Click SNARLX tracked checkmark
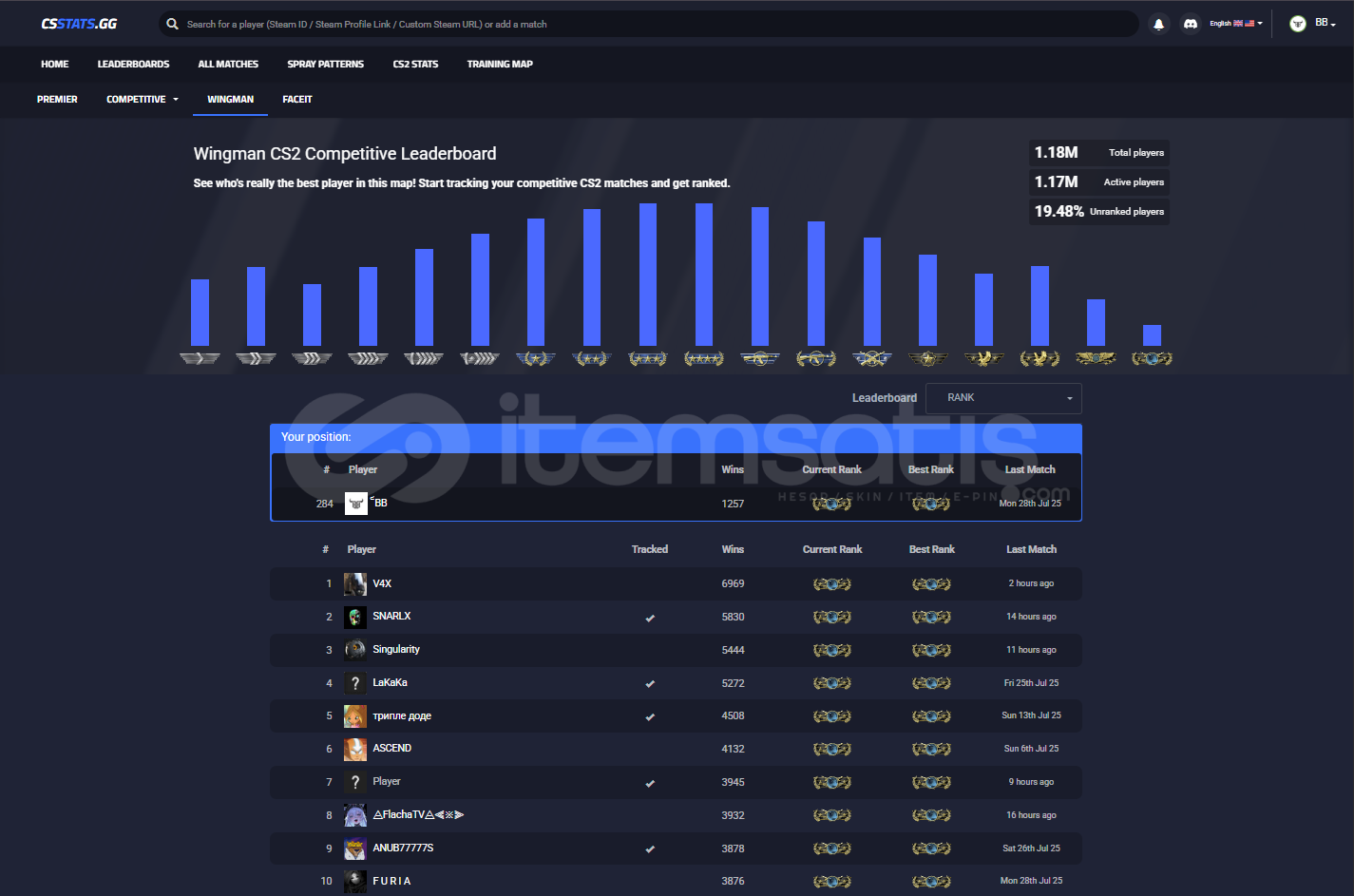Image resolution: width=1354 pixels, height=896 pixels. click(x=650, y=619)
